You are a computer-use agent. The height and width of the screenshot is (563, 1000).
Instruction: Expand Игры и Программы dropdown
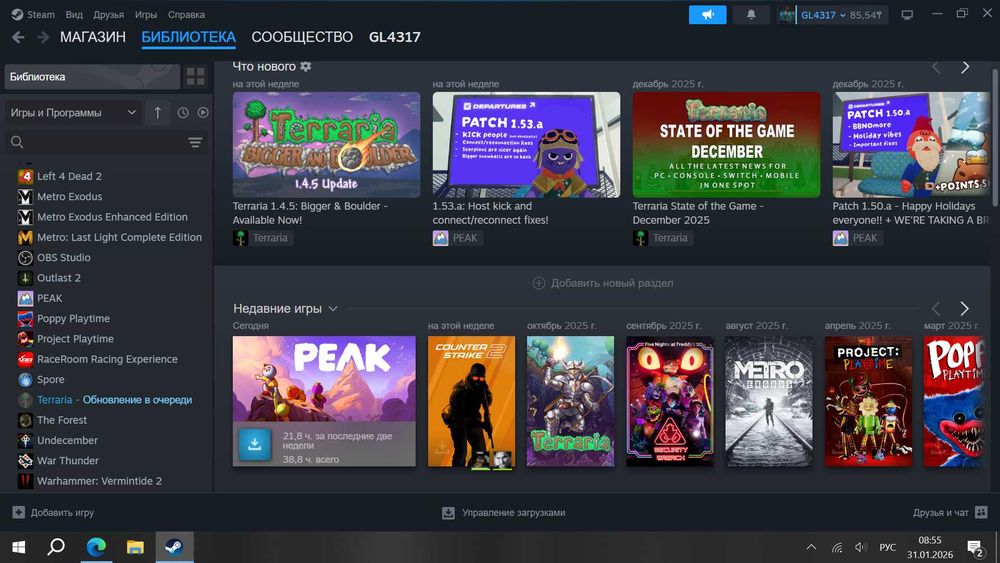tap(73, 113)
